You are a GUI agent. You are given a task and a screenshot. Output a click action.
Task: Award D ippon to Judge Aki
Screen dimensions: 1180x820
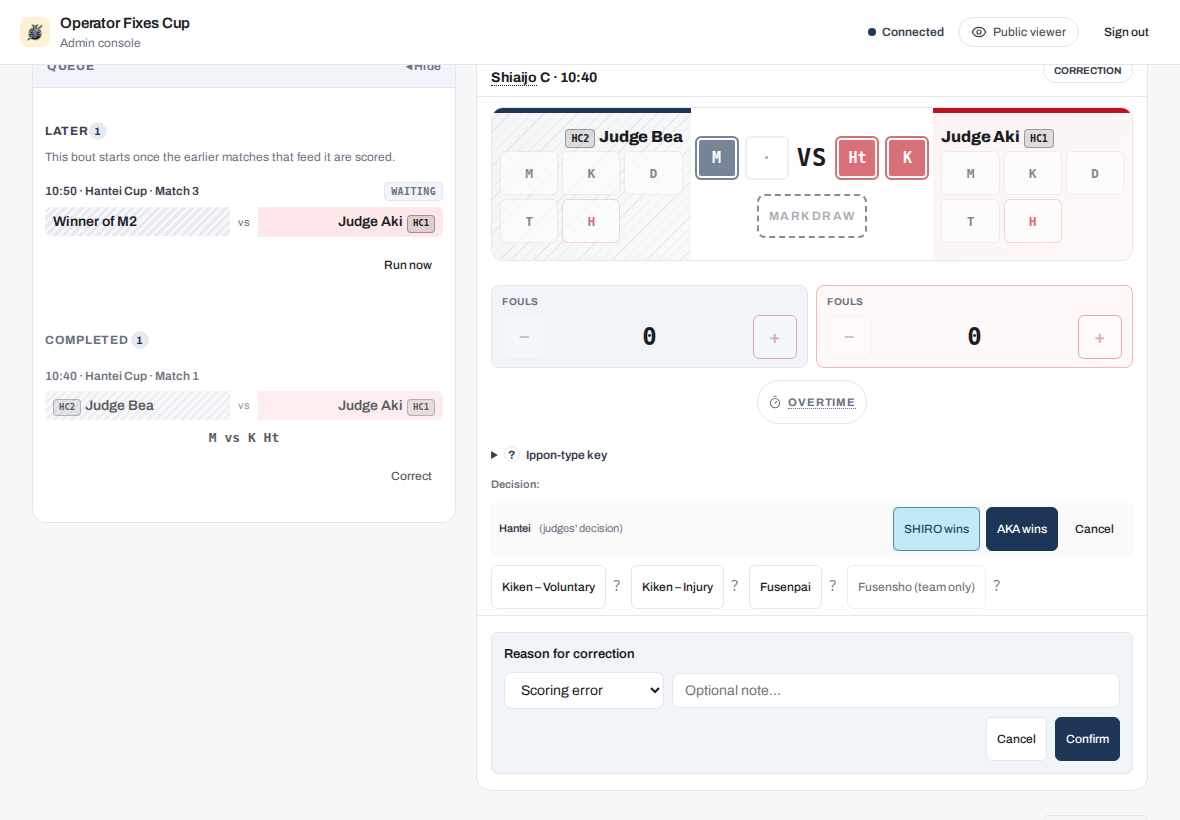1095,174
